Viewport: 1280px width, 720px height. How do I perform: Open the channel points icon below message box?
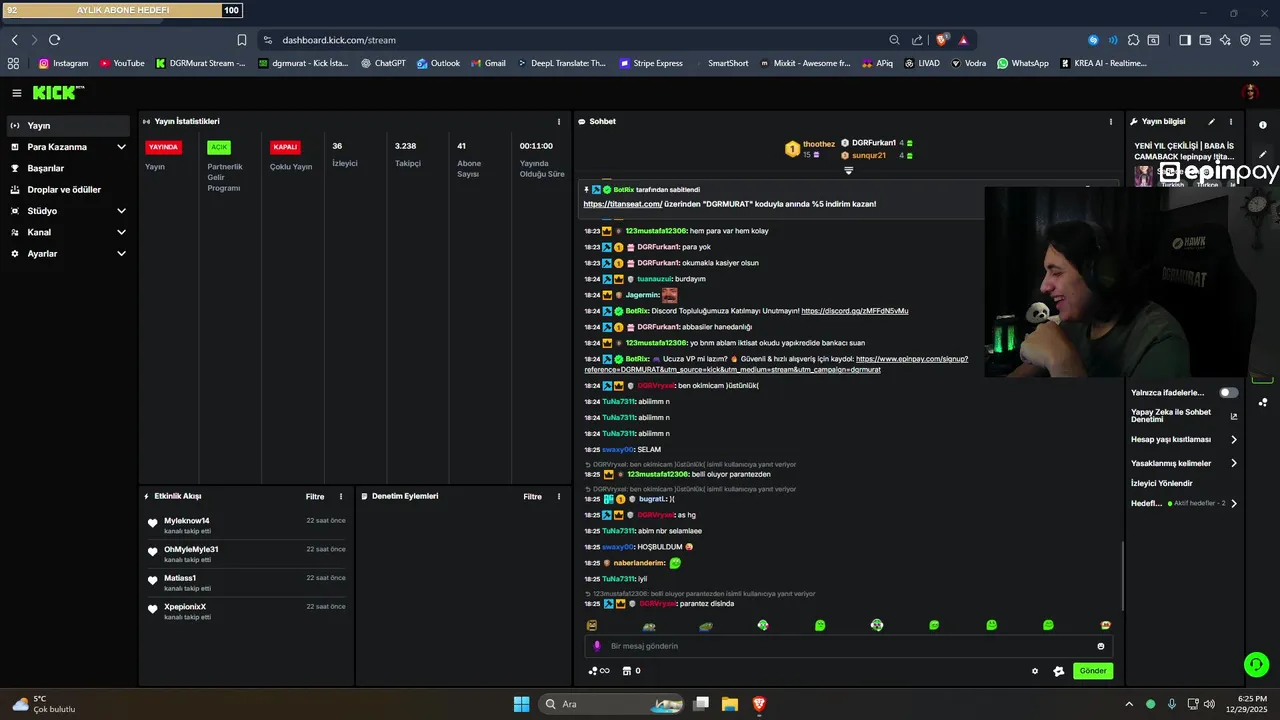(598, 671)
